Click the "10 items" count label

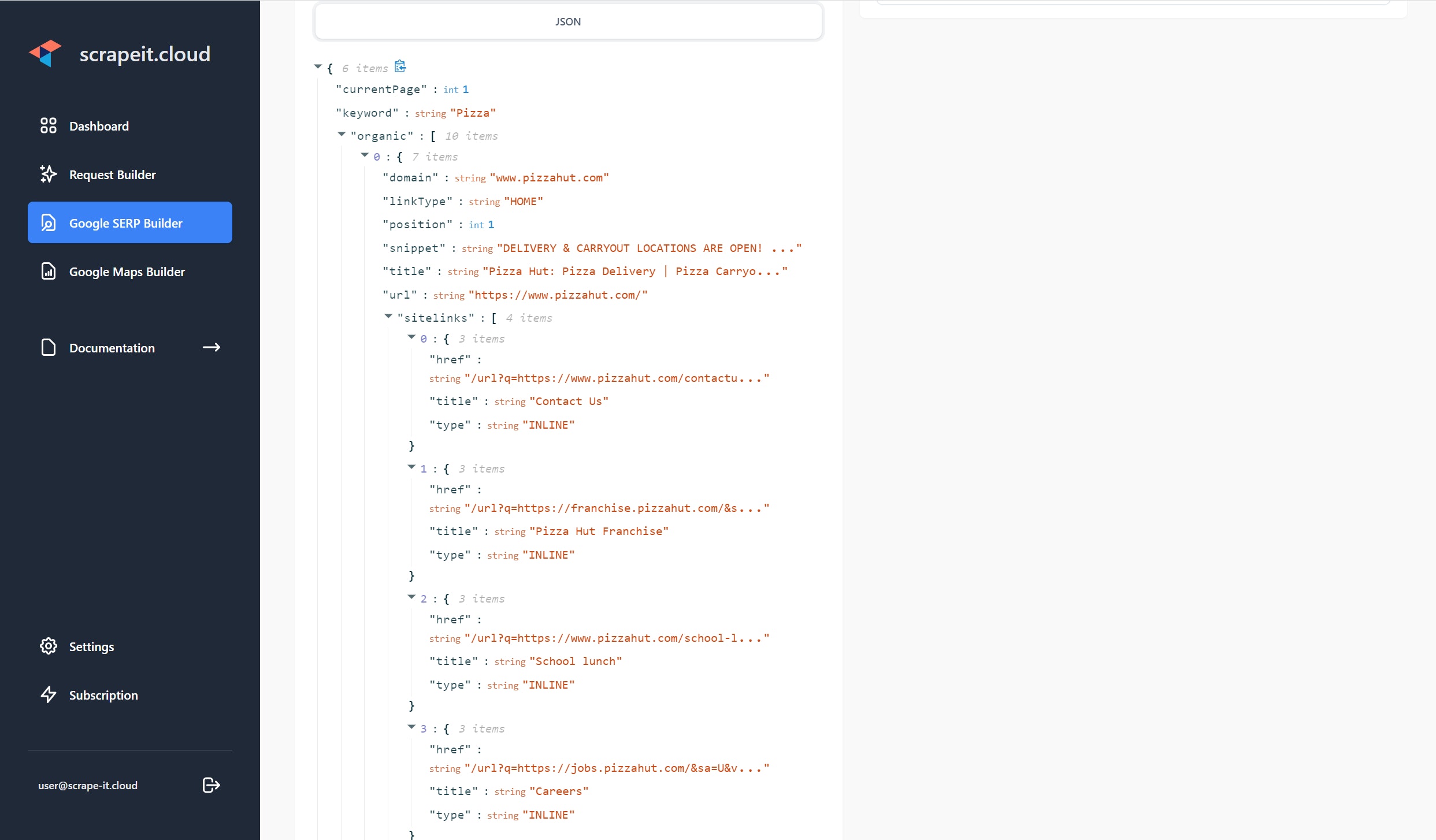click(472, 136)
